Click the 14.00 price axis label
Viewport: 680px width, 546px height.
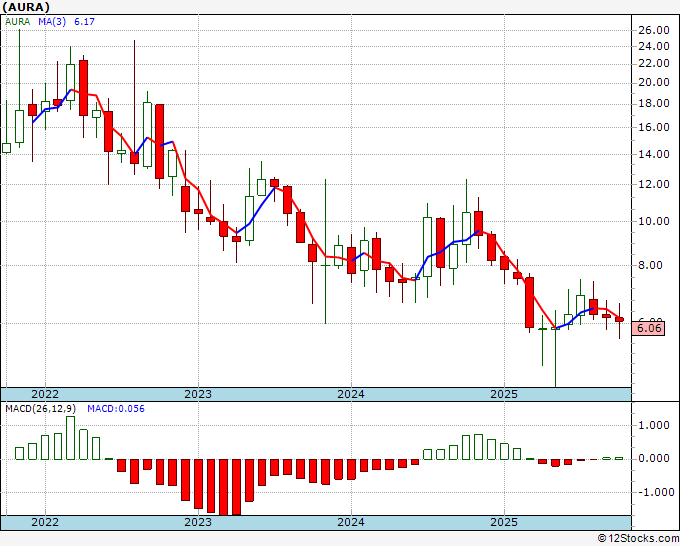point(654,154)
